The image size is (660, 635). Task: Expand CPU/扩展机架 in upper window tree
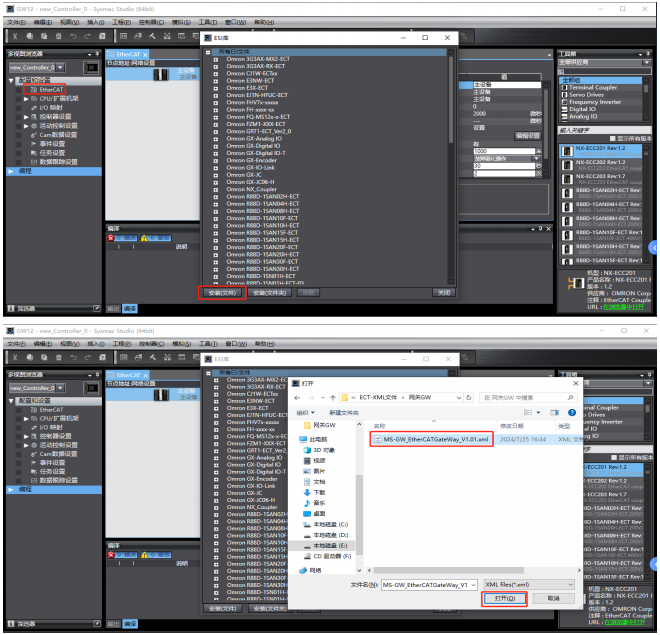click(x=26, y=99)
